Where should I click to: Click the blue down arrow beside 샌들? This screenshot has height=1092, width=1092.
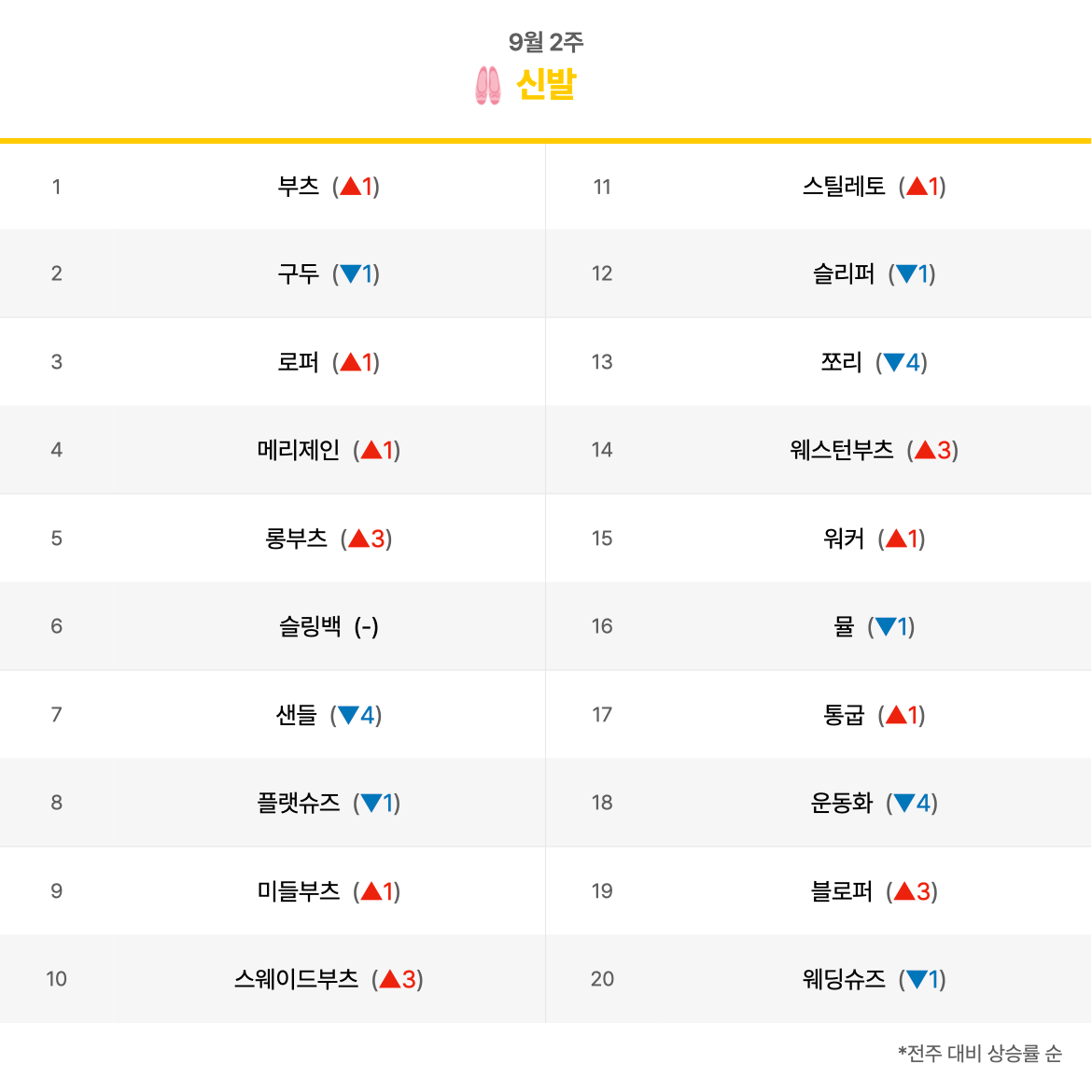tap(348, 715)
